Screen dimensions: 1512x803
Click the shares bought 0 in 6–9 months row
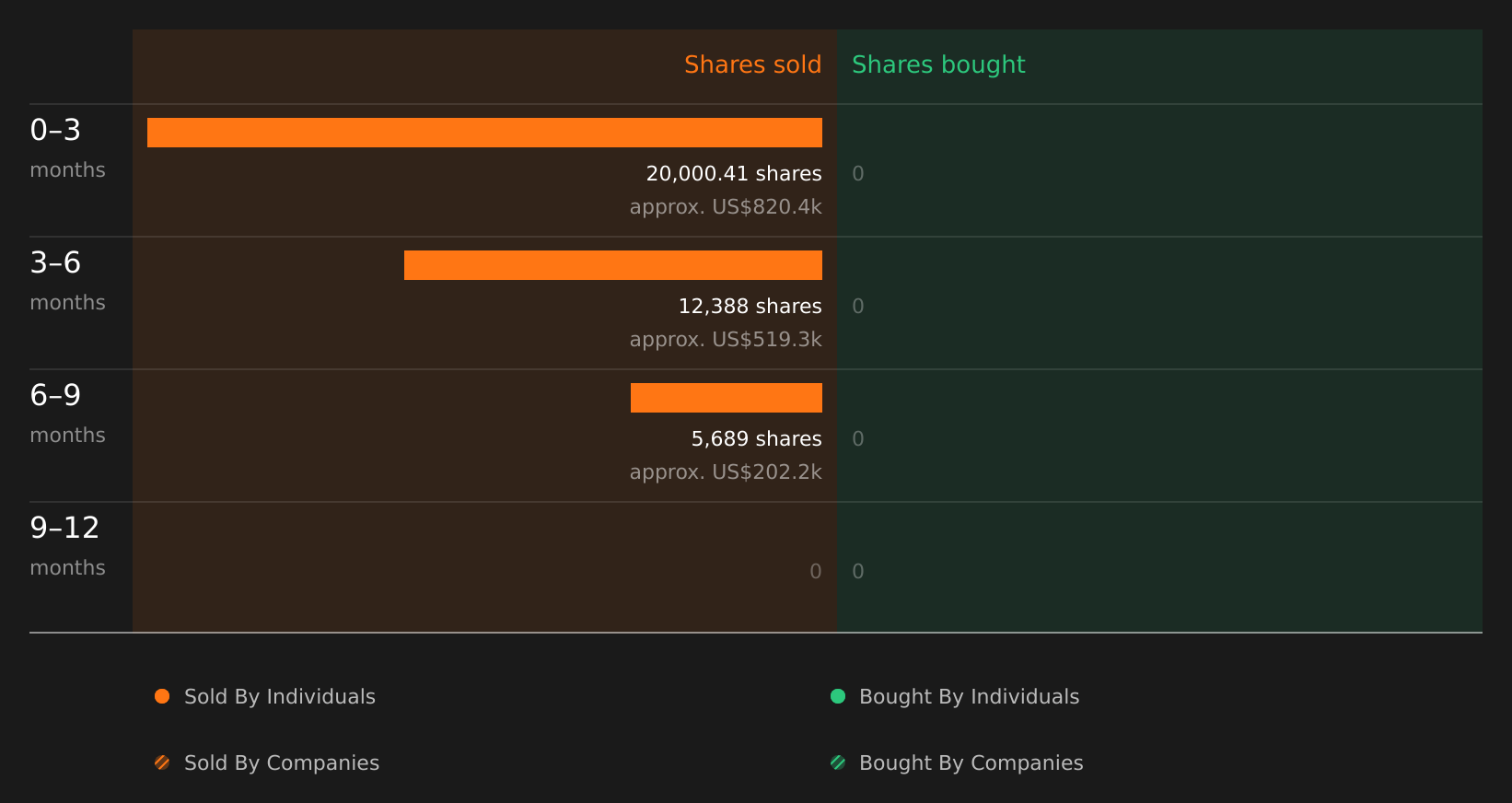tap(858, 439)
